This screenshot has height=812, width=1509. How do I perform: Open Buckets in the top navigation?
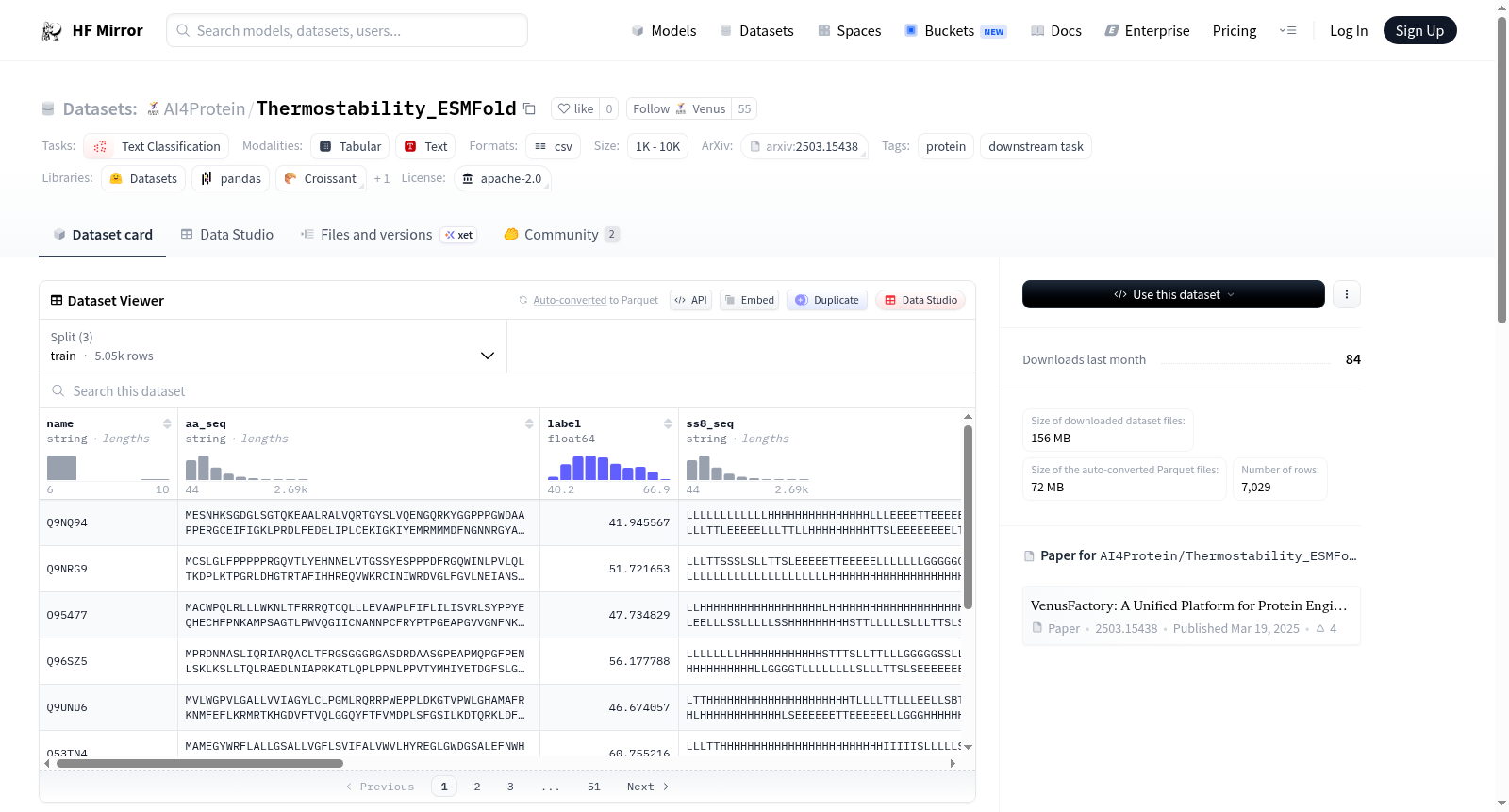(955, 31)
